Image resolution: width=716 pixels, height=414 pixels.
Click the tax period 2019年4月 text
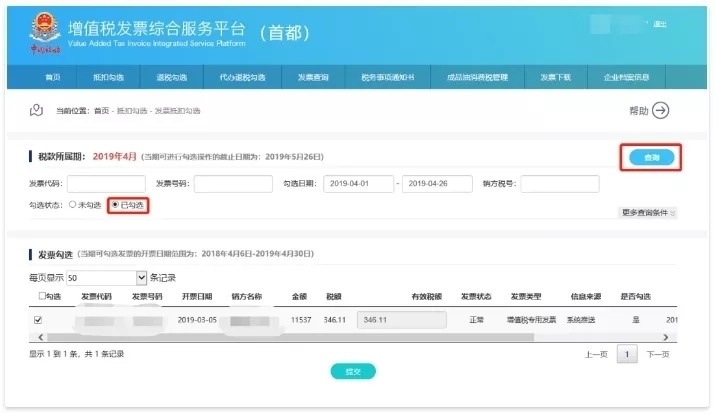[x=115, y=157]
